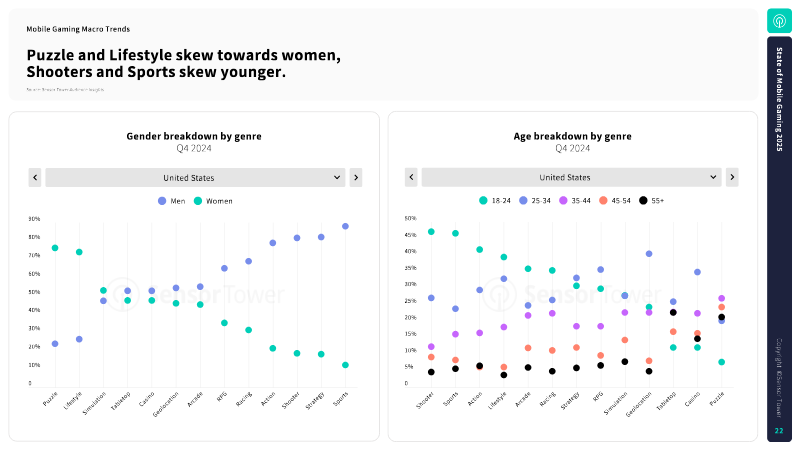This screenshot has height=450, width=800.
Task: Go to next country in Gender chart
Action: 356,178
